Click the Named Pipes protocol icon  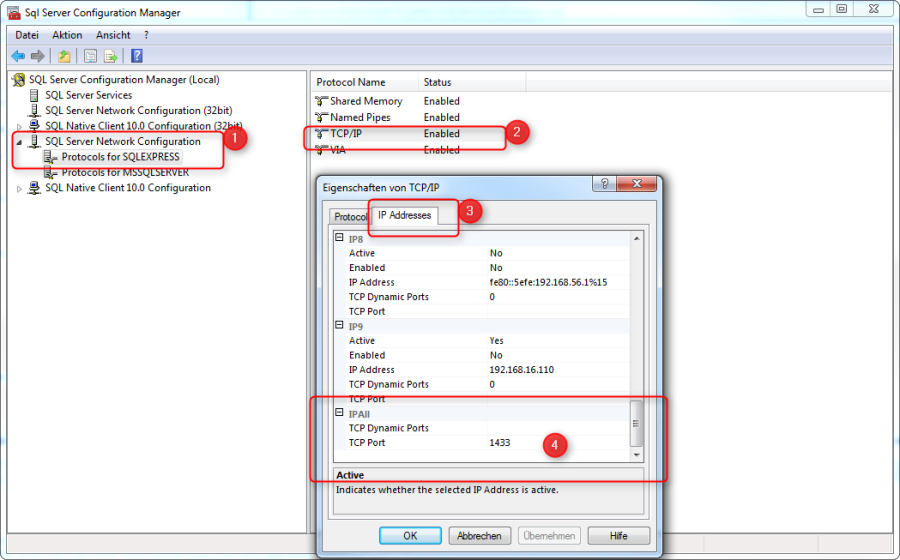pyautogui.click(x=321, y=117)
